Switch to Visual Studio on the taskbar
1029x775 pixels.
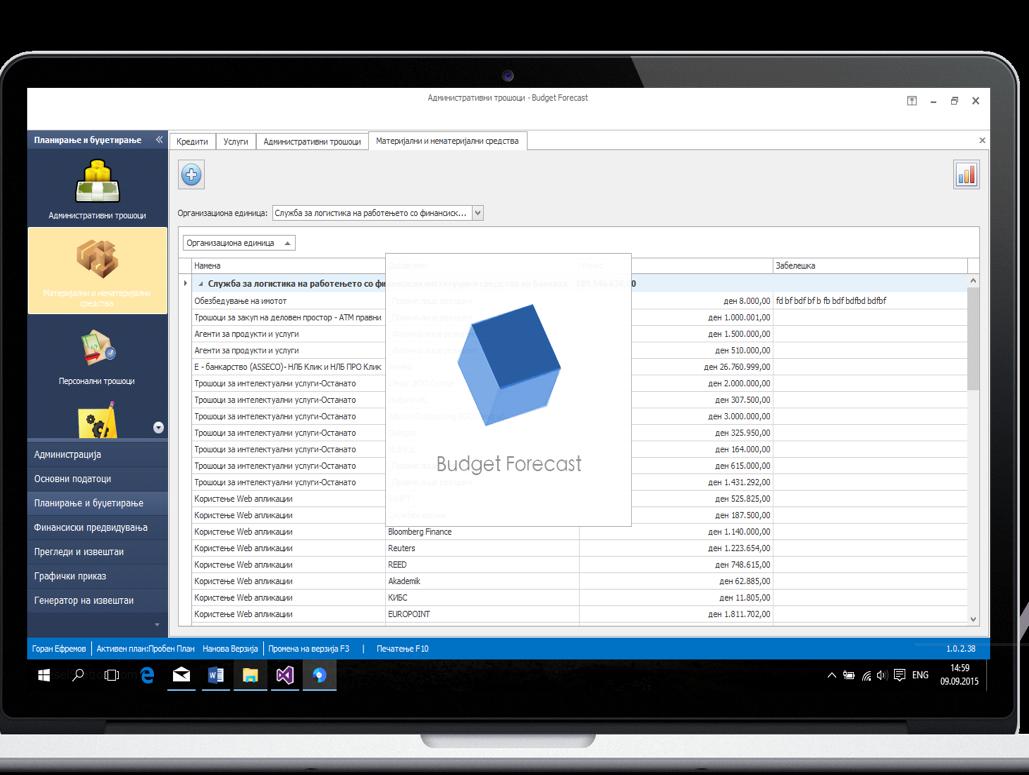(285, 675)
